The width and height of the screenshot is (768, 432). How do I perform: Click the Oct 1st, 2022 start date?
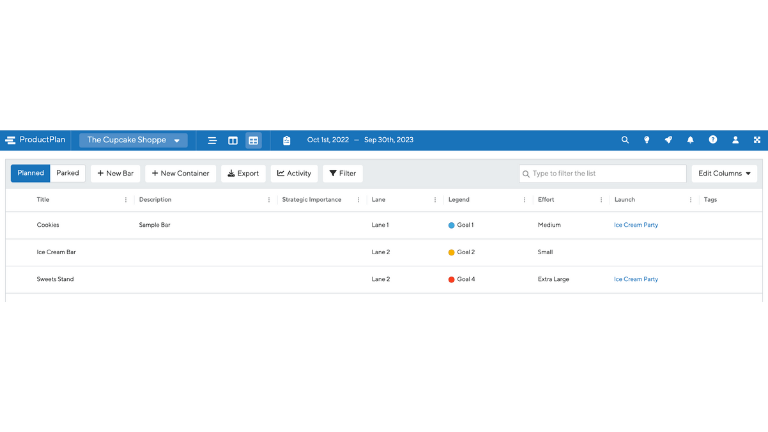pyautogui.click(x=328, y=140)
